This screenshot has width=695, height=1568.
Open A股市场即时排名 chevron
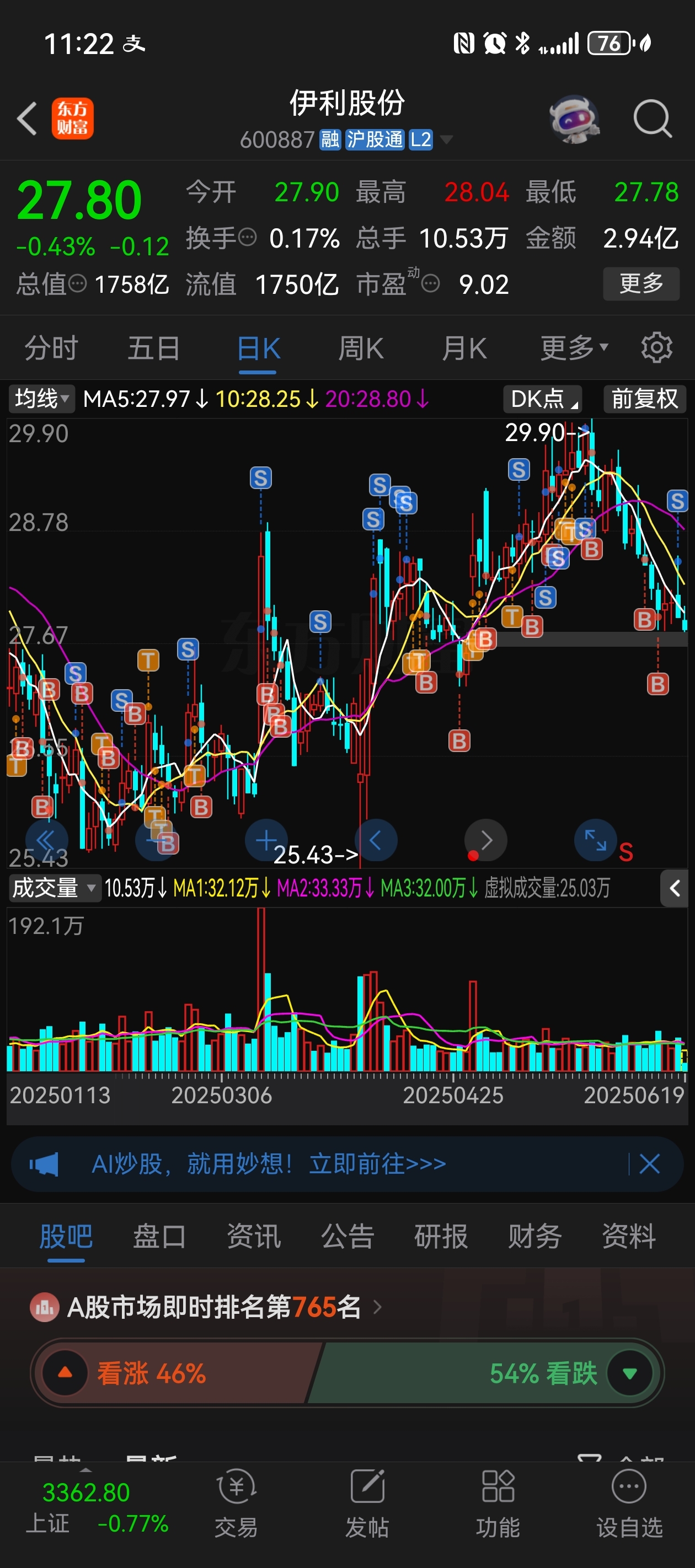point(377,1307)
